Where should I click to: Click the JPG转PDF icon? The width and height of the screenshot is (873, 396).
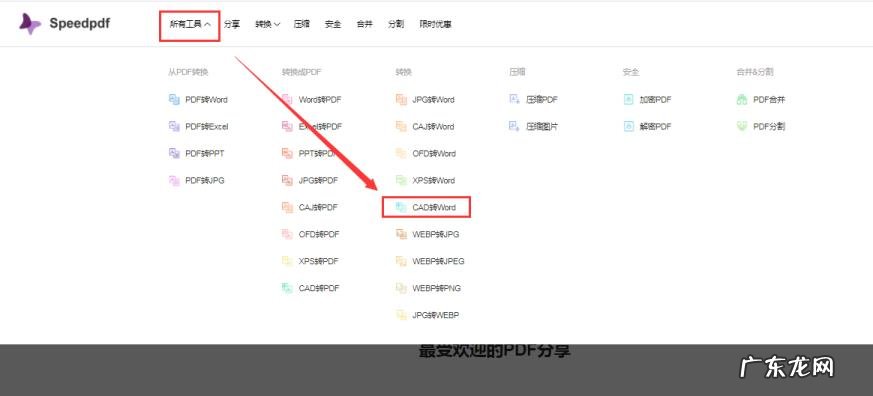(287, 180)
